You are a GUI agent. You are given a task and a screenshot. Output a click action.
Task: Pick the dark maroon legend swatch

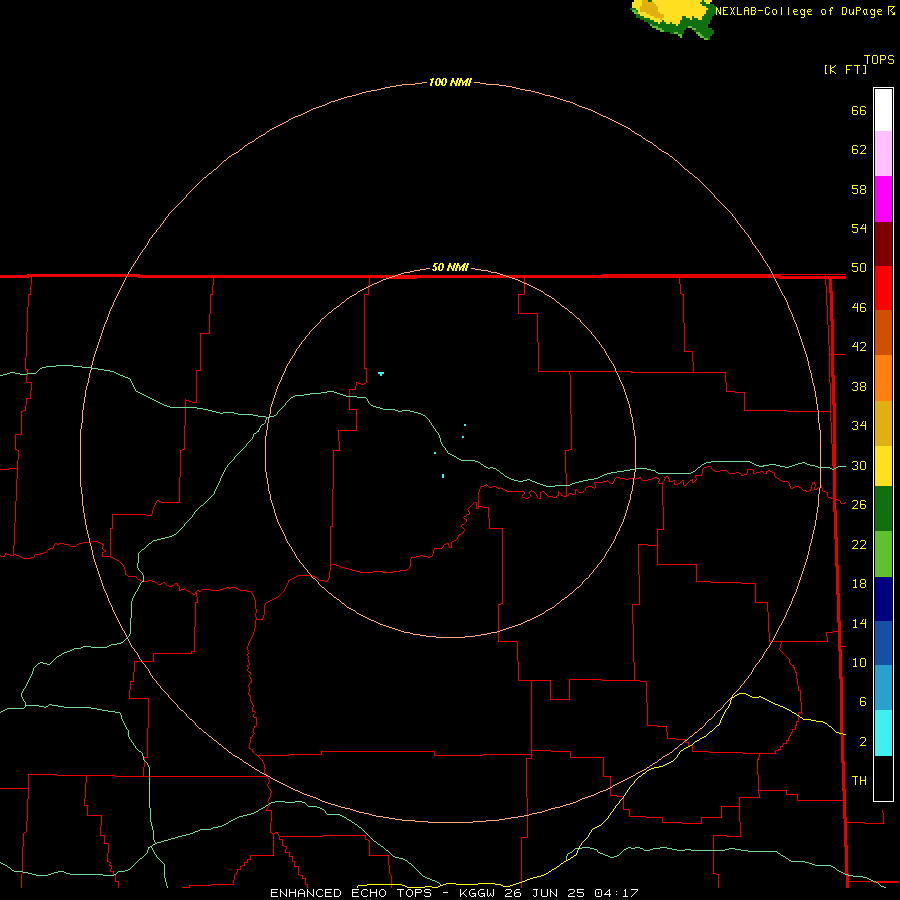[x=883, y=245]
